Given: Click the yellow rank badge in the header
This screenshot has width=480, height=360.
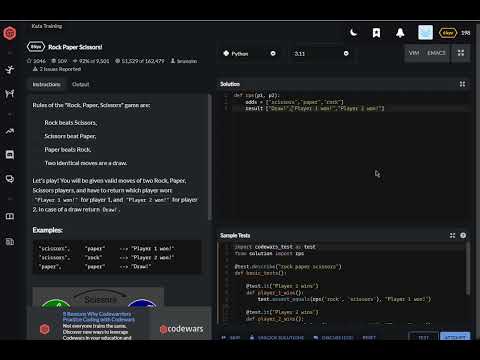Looking at the screenshot, I should [448, 33].
